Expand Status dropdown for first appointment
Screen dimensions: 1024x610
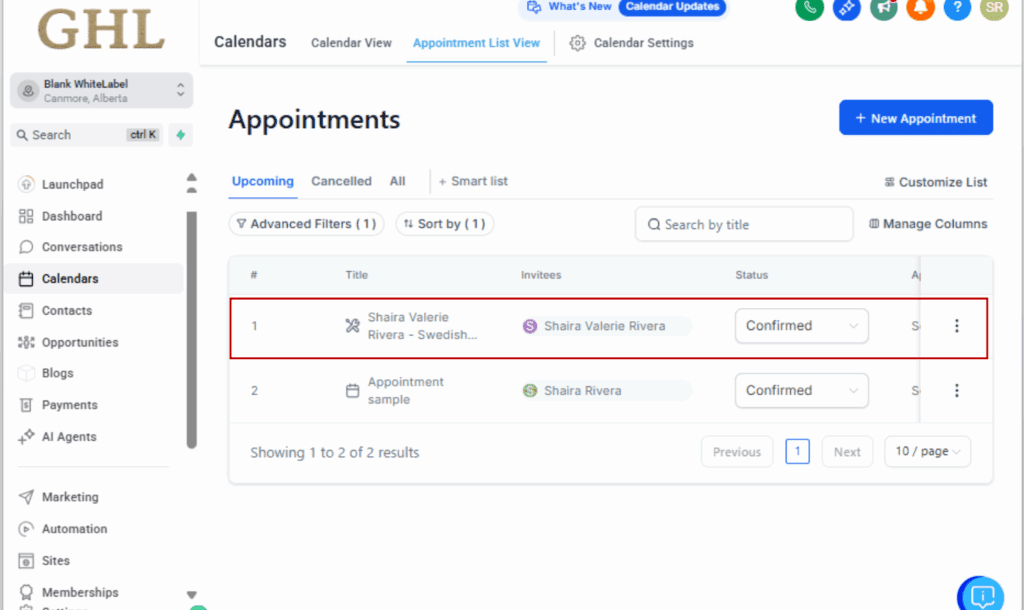(x=801, y=326)
